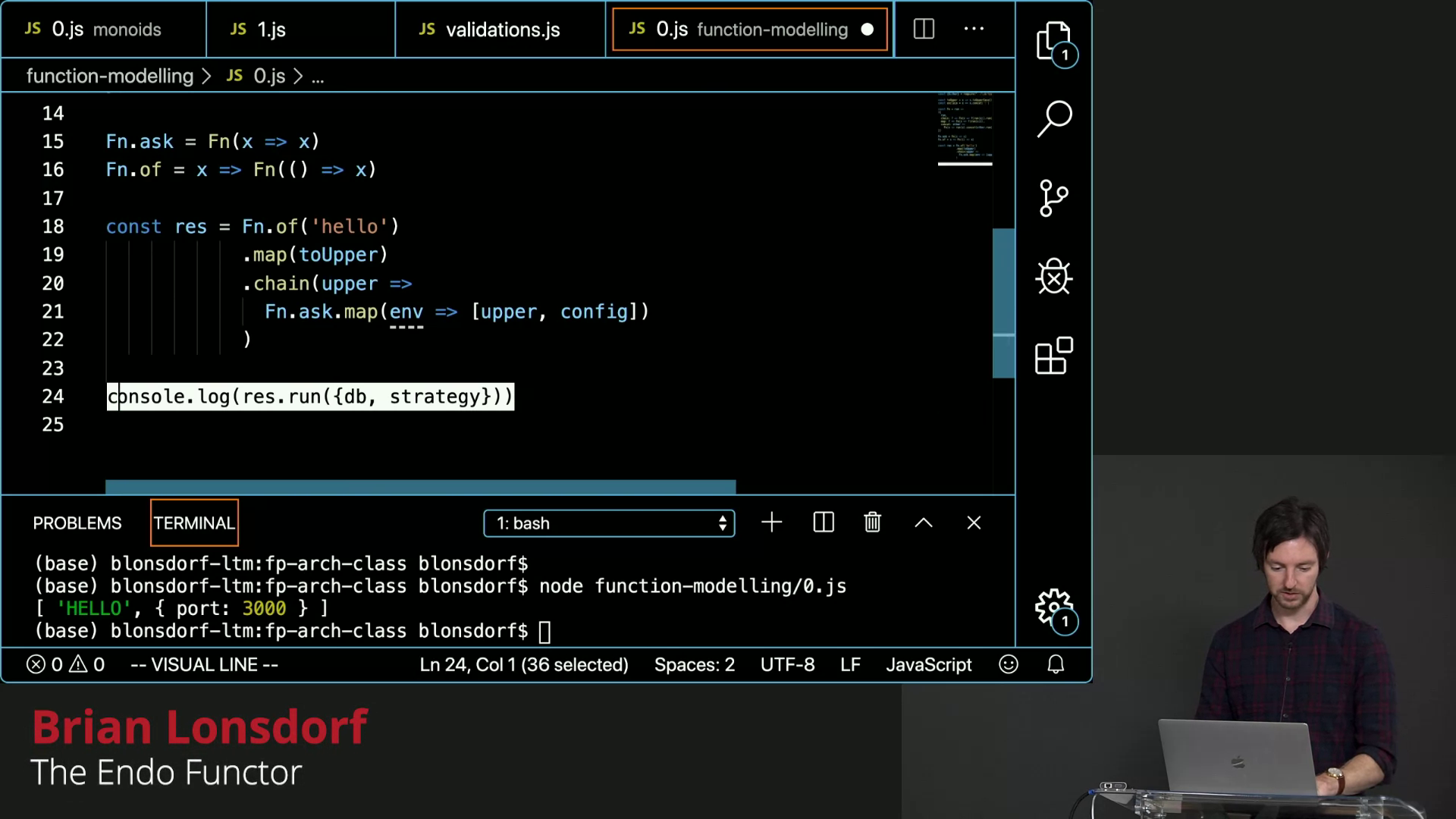Click 'config' in the array on line 21
The width and height of the screenshot is (1456, 819).
click(x=594, y=312)
